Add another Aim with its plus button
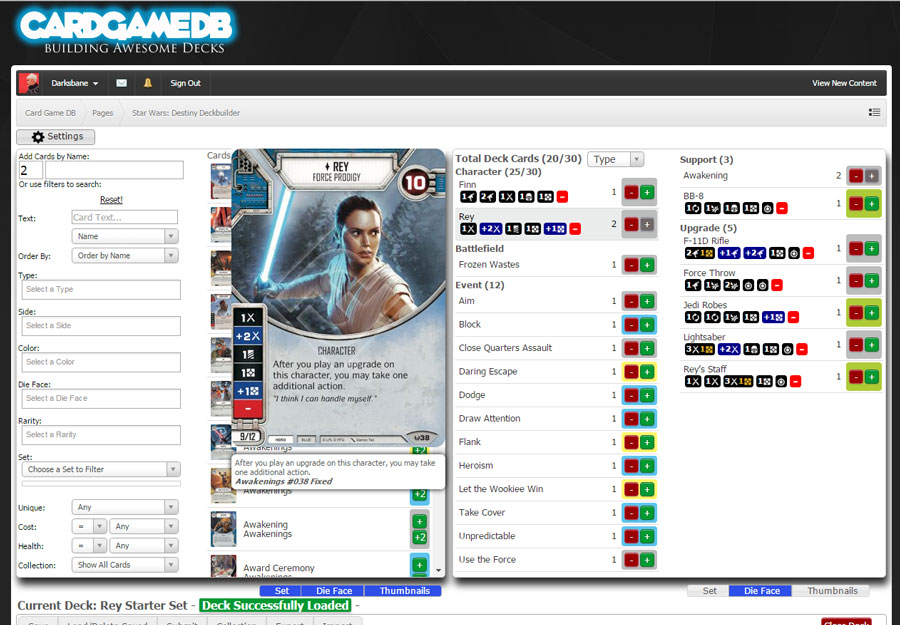The height and width of the screenshot is (625, 900). pos(647,301)
